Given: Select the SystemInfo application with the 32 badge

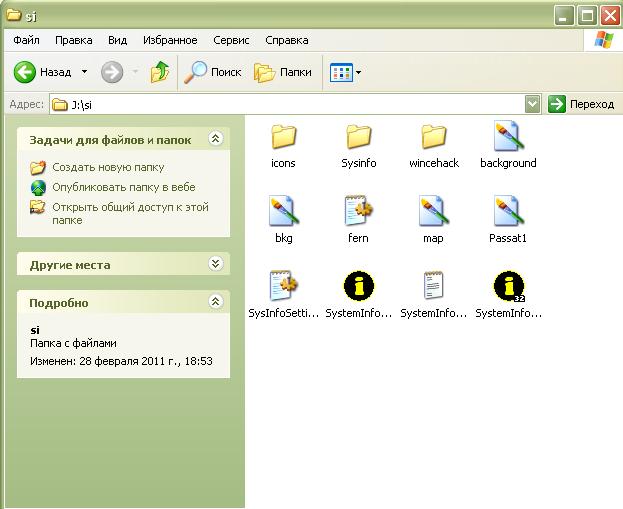Looking at the screenshot, I should 509,295.
